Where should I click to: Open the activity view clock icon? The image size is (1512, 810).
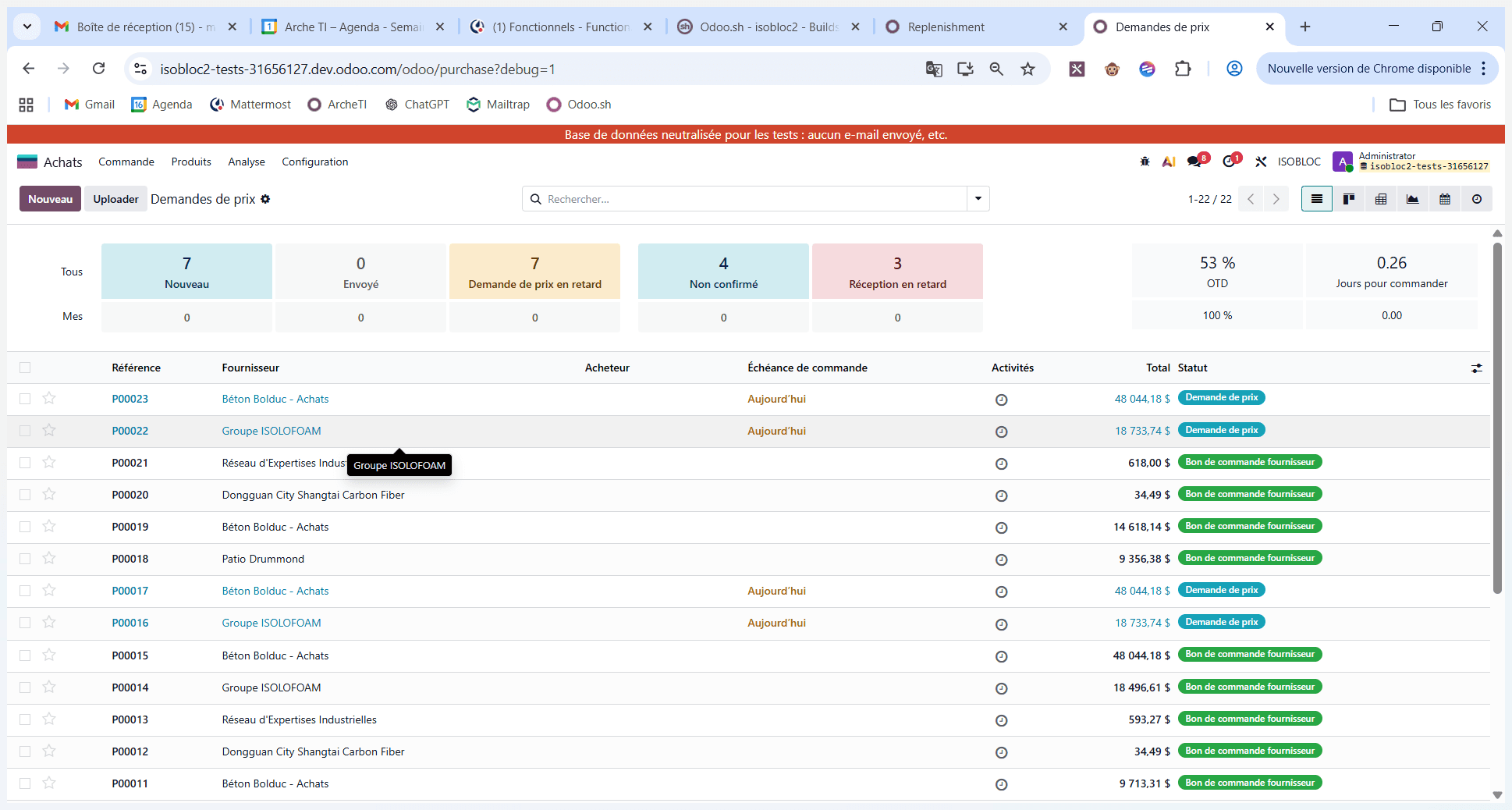click(x=1476, y=199)
